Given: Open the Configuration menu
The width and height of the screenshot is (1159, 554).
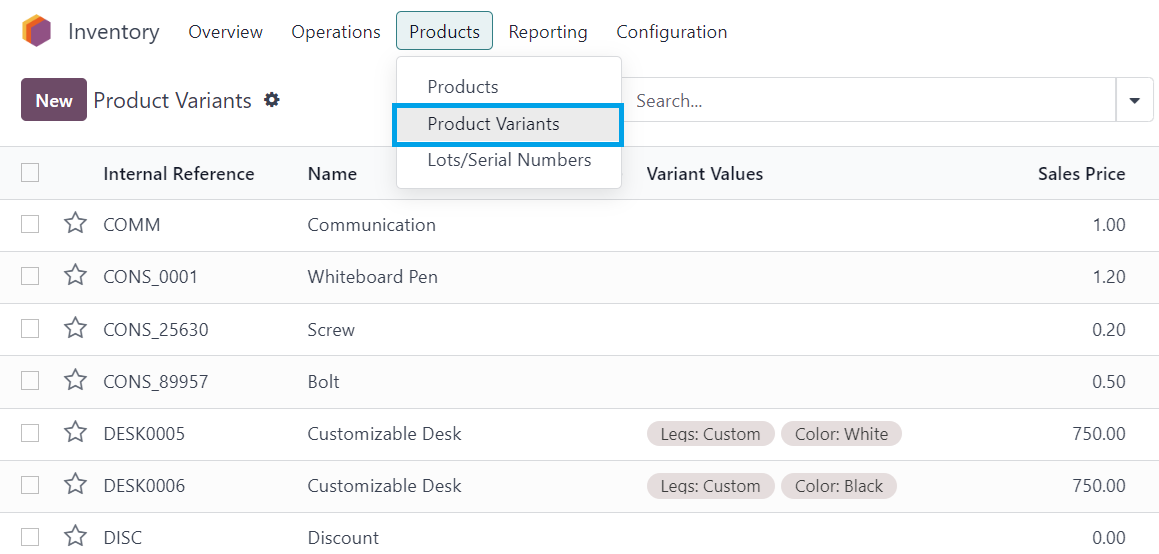Looking at the screenshot, I should [671, 32].
